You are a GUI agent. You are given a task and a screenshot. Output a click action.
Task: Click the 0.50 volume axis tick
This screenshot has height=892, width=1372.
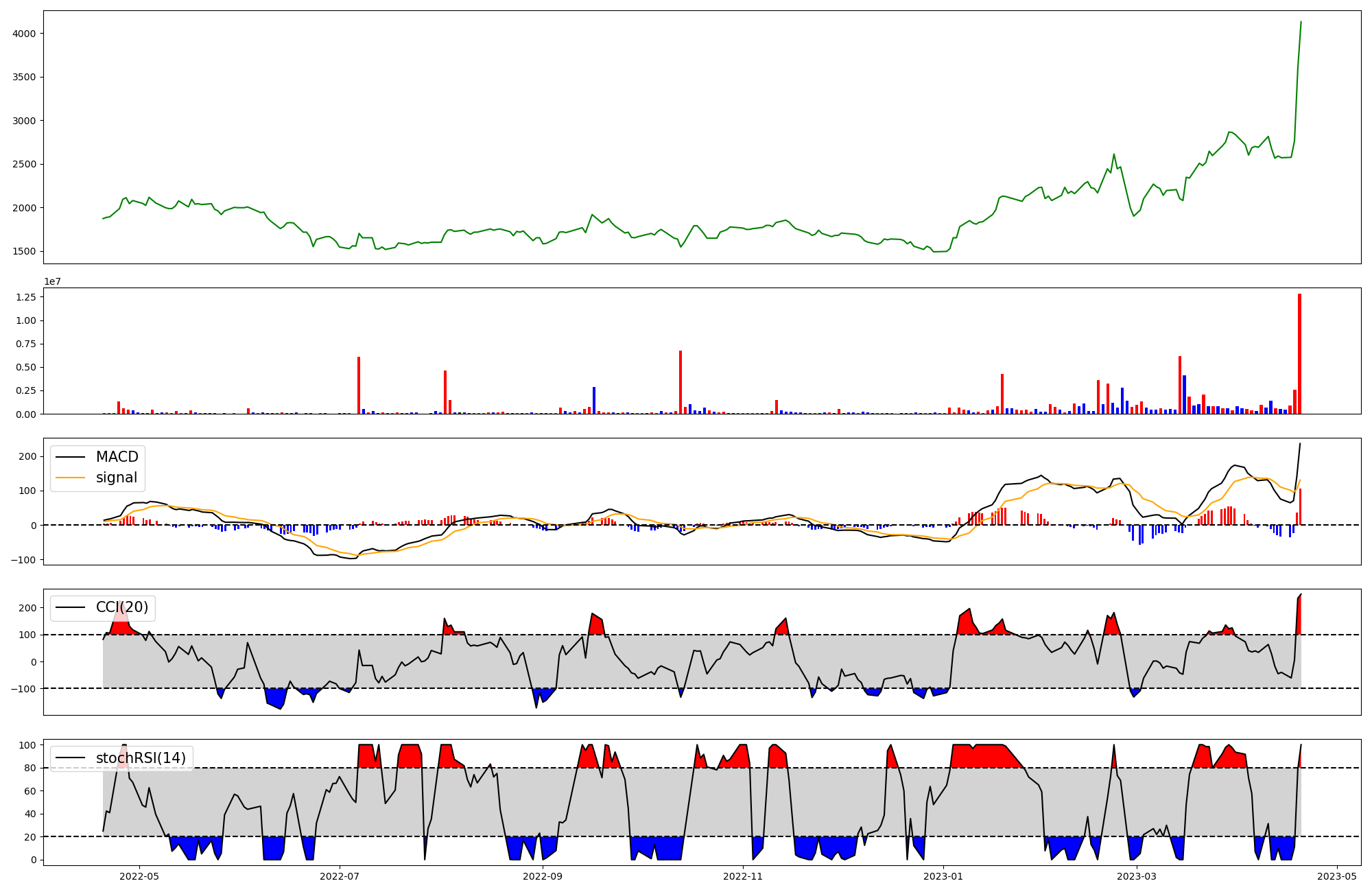(26, 367)
